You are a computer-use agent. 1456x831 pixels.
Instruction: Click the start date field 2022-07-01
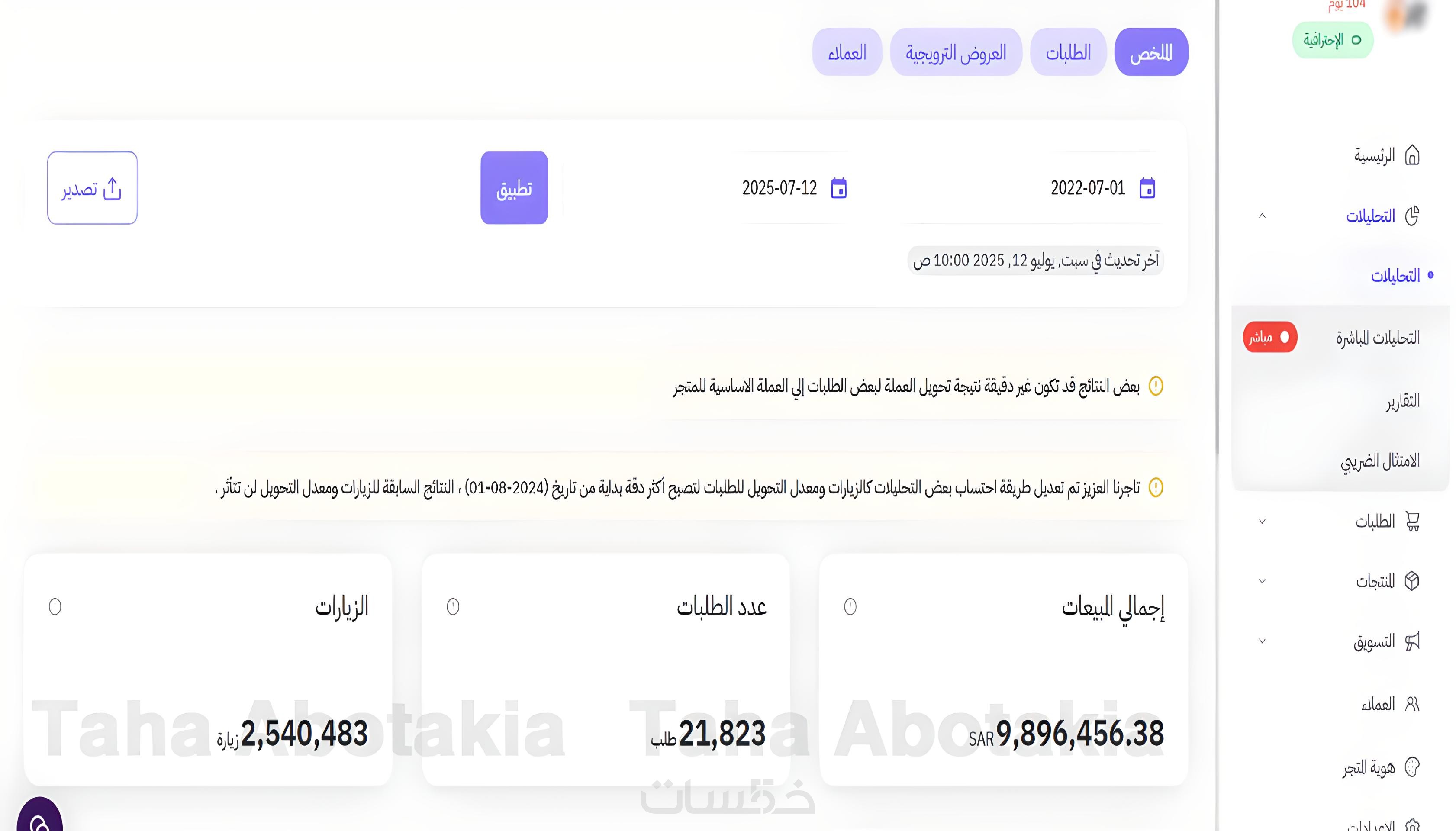pyautogui.click(x=1087, y=188)
